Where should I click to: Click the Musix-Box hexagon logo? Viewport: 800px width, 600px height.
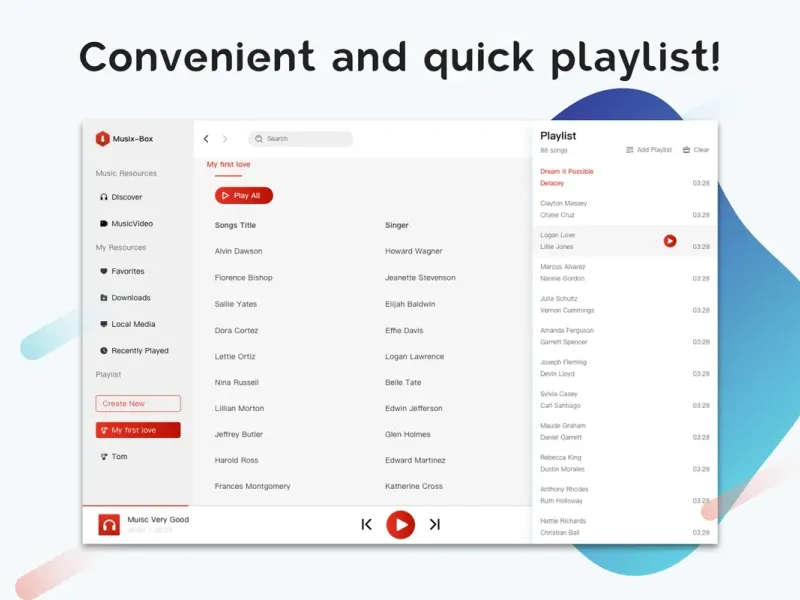103,139
